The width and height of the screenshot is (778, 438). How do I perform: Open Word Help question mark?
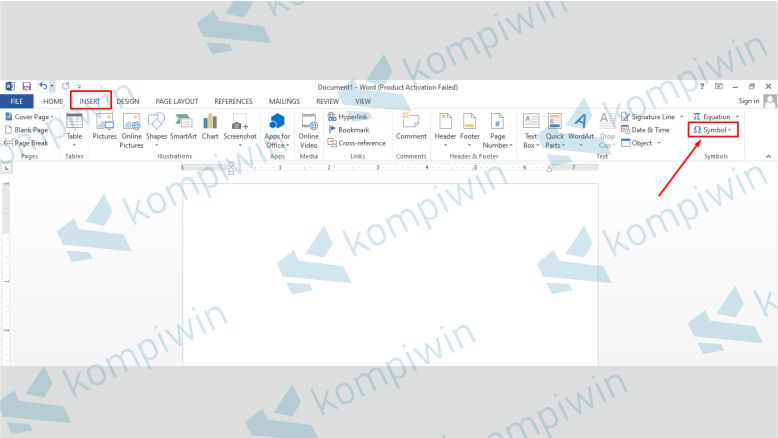702,86
